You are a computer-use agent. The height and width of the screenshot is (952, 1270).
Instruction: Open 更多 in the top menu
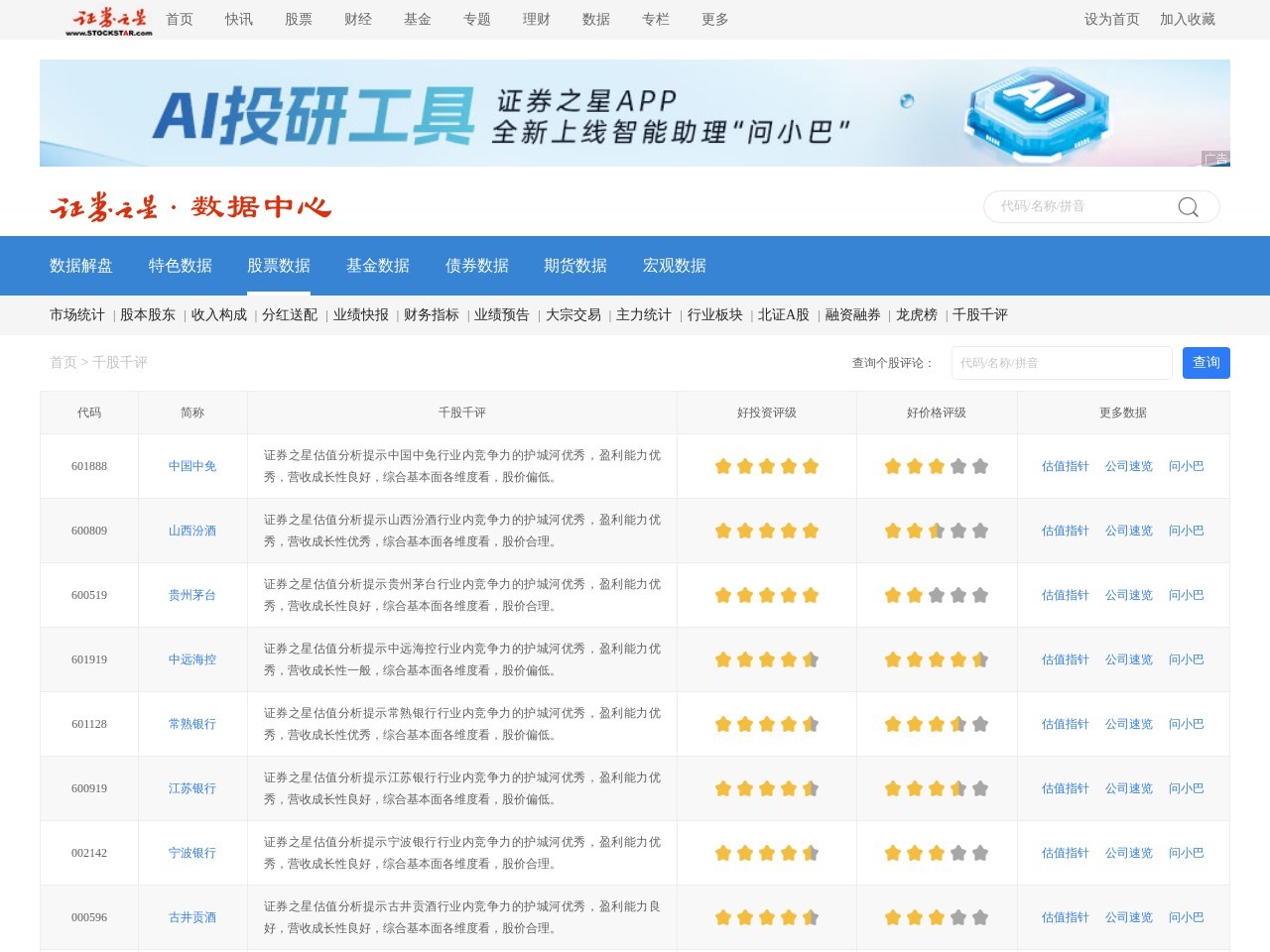pyautogui.click(x=715, y=20)
